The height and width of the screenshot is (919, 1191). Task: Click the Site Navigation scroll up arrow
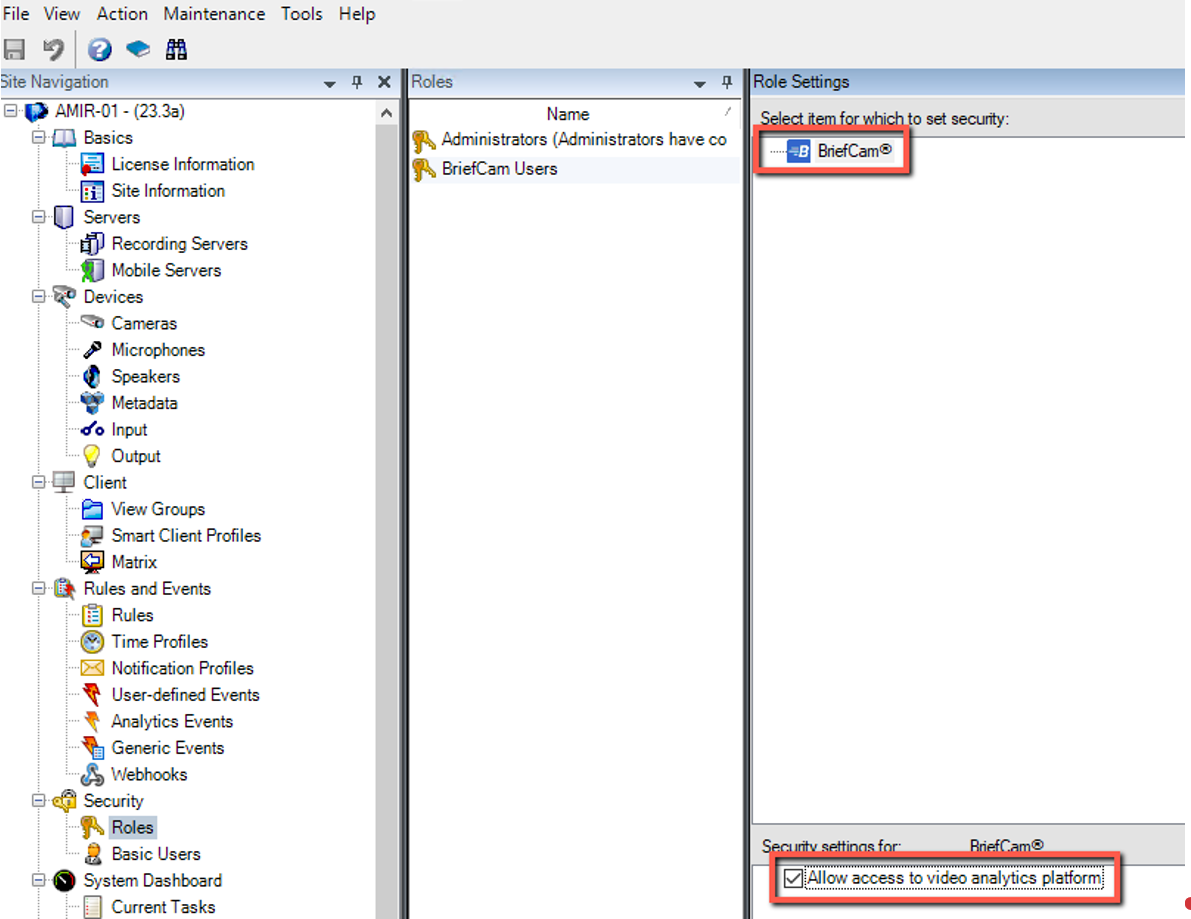click(387, 113)
